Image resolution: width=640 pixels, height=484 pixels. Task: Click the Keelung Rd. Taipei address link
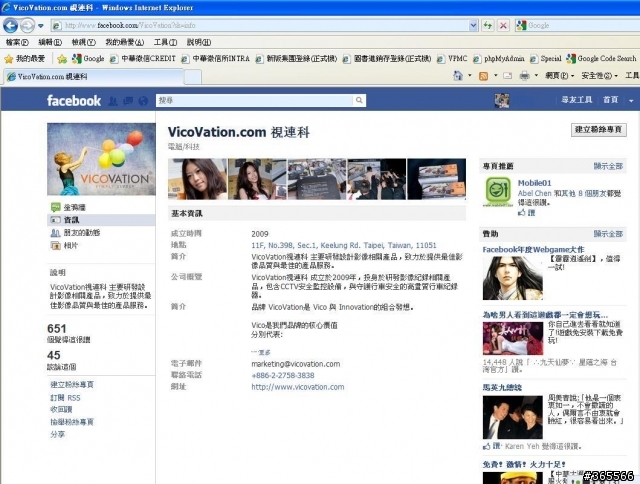pos(344,245)
